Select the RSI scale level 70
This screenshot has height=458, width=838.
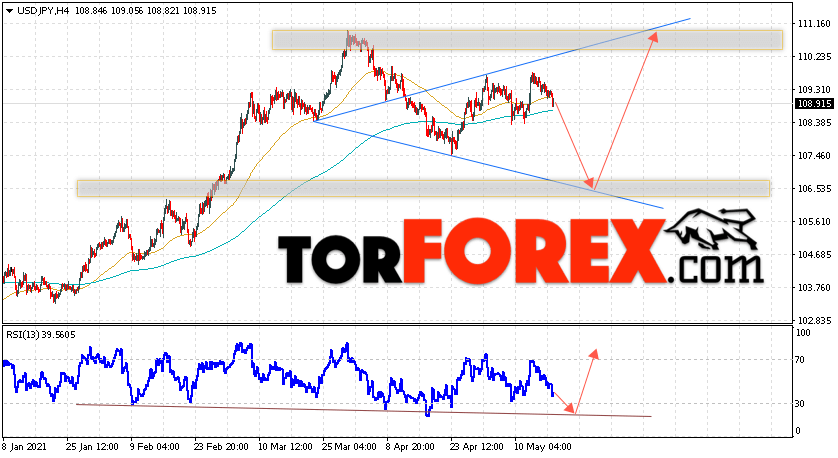point(800,360)
